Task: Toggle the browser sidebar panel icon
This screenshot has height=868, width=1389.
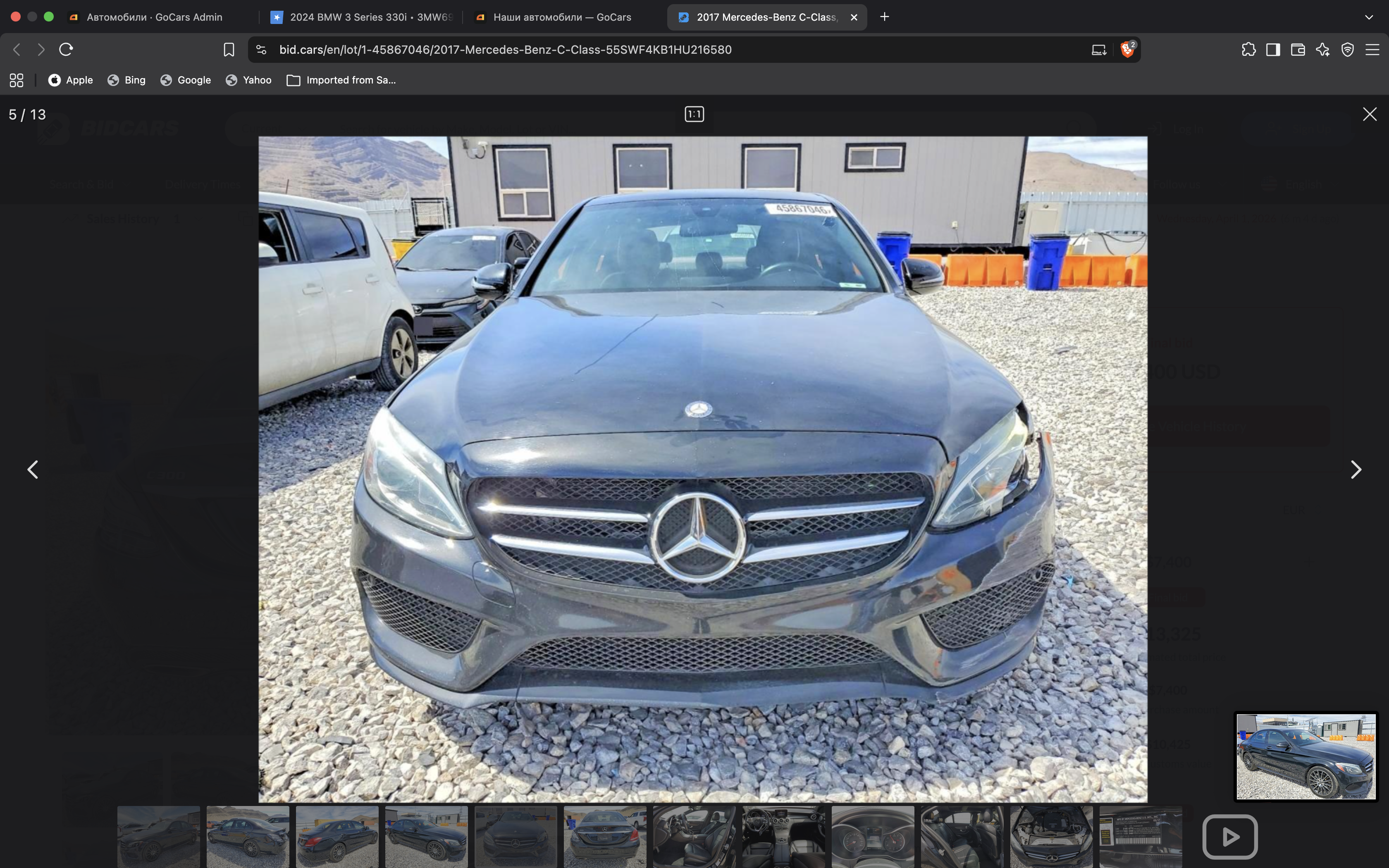Action: click(1273, 50)
